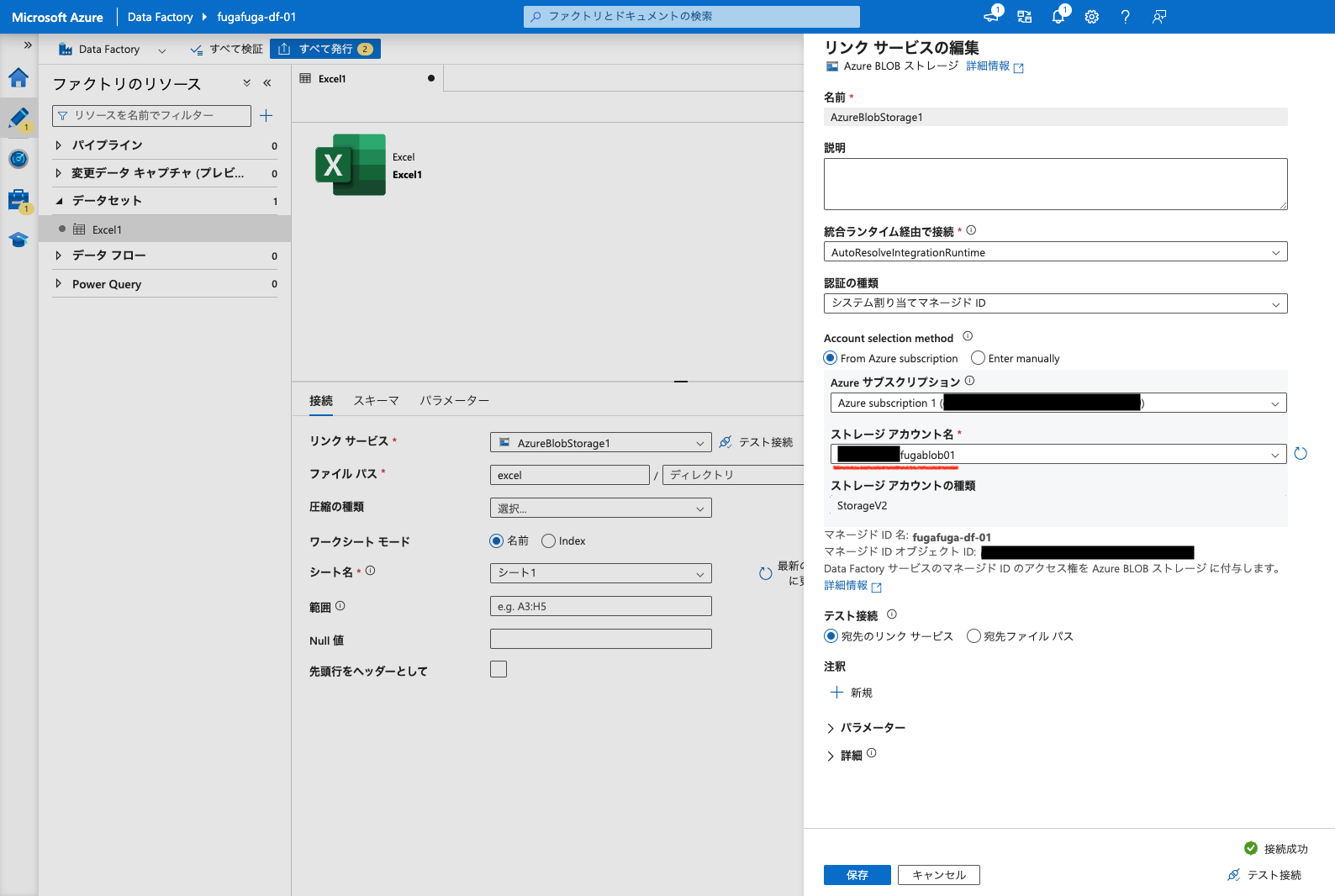Expand データ フロー tree node
Viewport: 1335px width, 896px height.
tap(58, 256)
